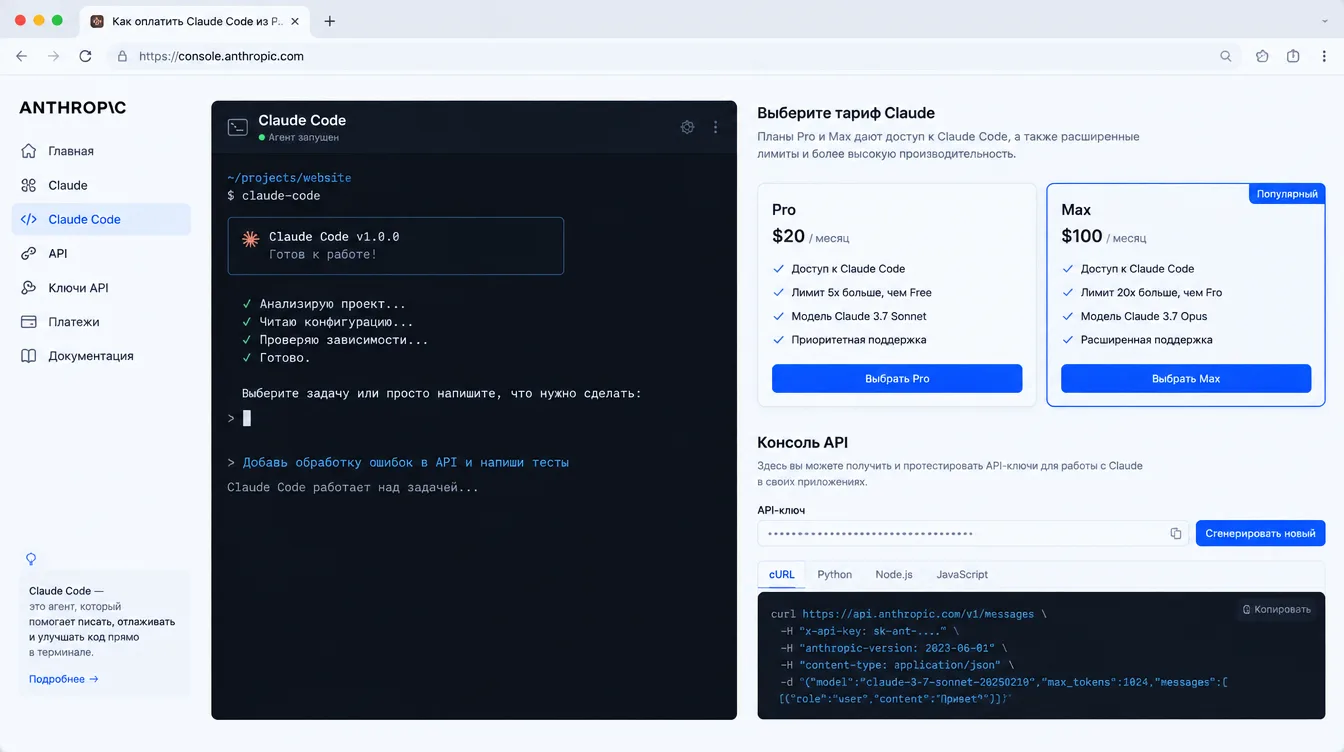Click the ~/projects/website path in terminal
This screenshot has height=752, width=1344.
289,178
